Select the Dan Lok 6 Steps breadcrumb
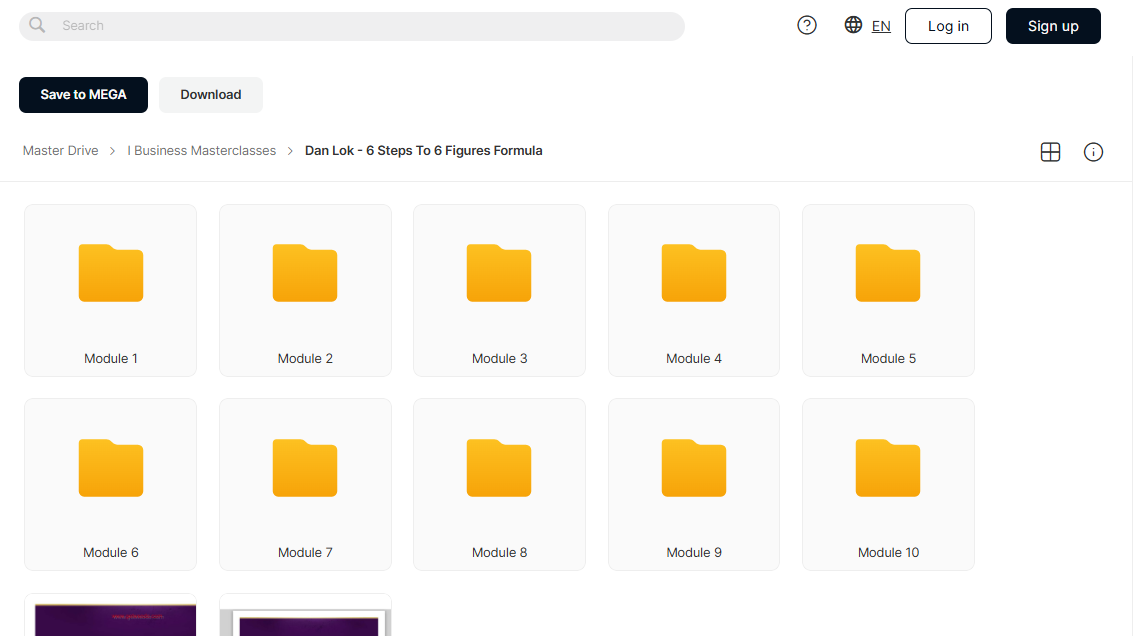Screen dimensions: 1133x636 [423, 150]
